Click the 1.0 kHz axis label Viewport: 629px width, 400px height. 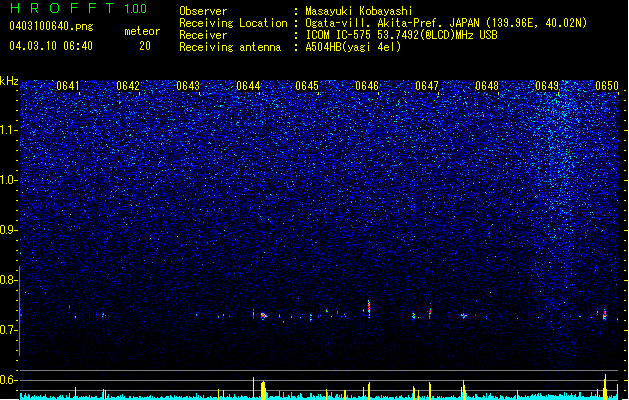8,180
